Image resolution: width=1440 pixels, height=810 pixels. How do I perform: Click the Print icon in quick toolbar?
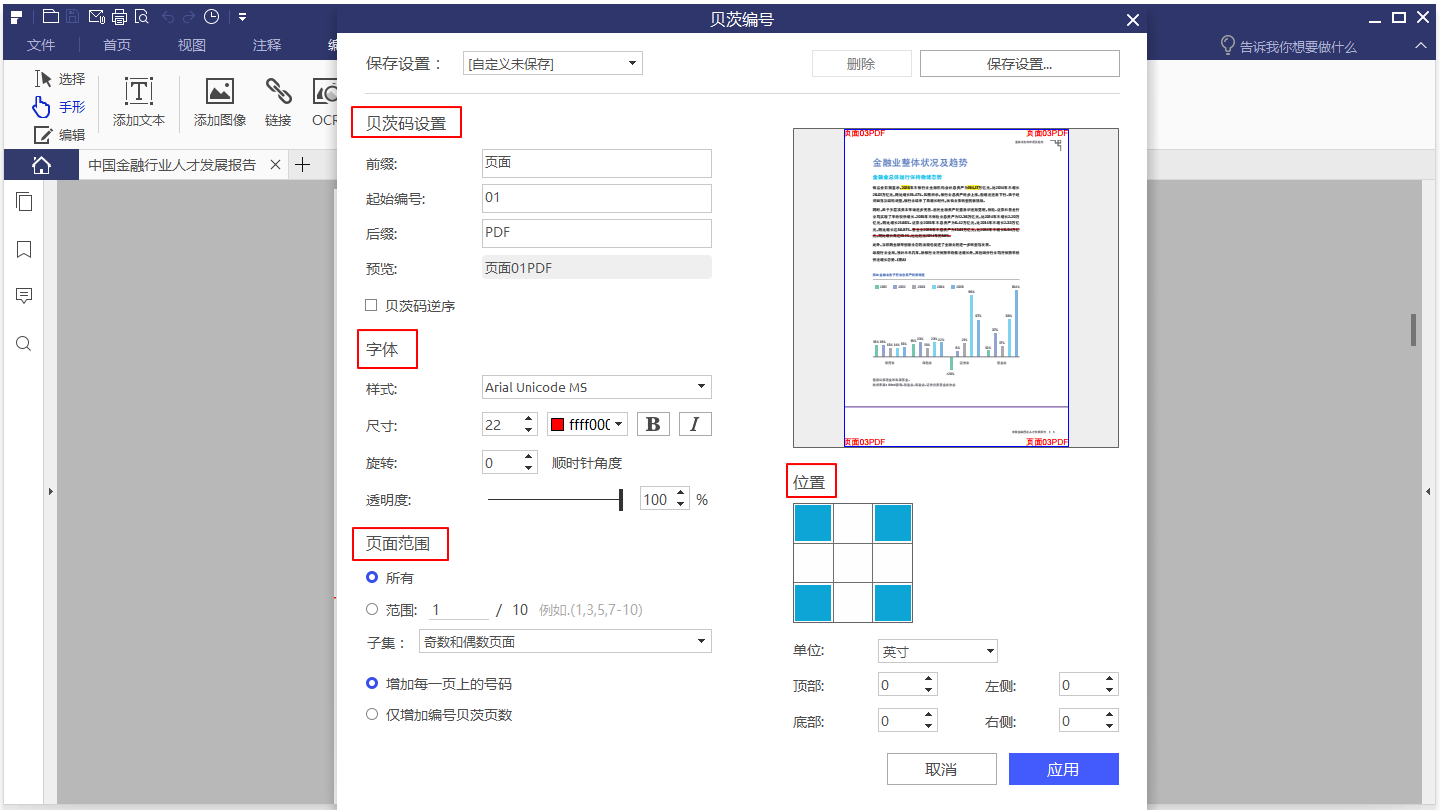click(119, 17)
